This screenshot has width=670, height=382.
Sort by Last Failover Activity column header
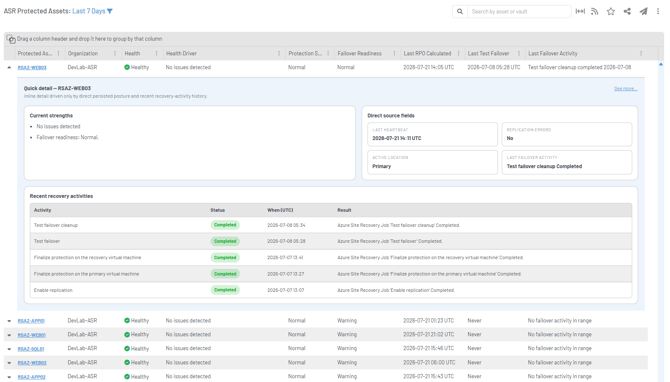(552, 53)
